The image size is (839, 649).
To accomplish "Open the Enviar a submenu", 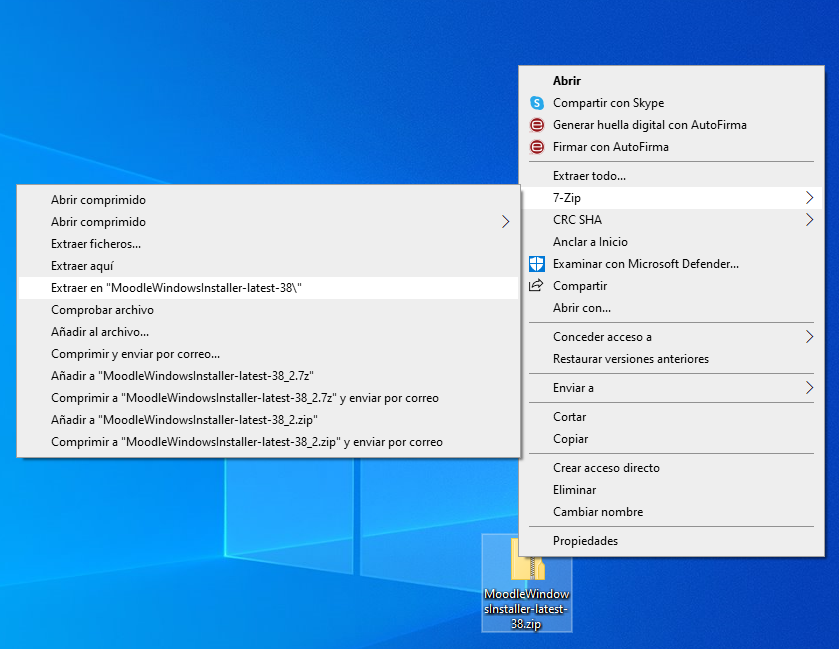I will 808,388.
